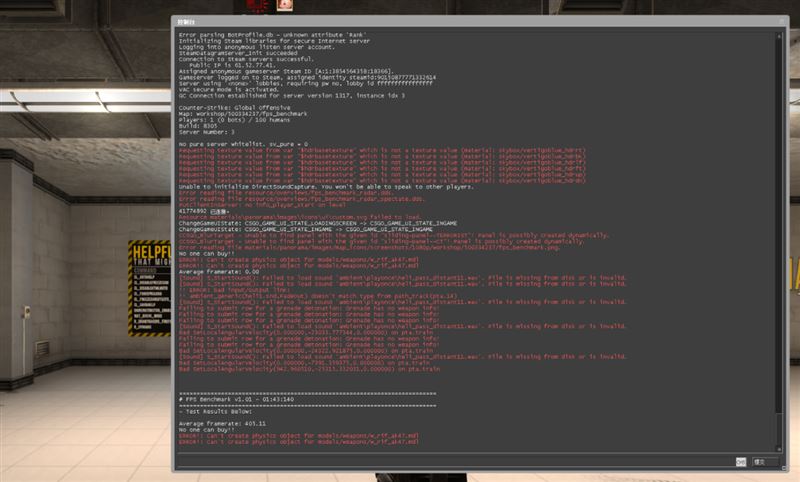The image size is (800, 482).
Task: Click the Submit button beside command input
Action: click(x=764, y=462)
